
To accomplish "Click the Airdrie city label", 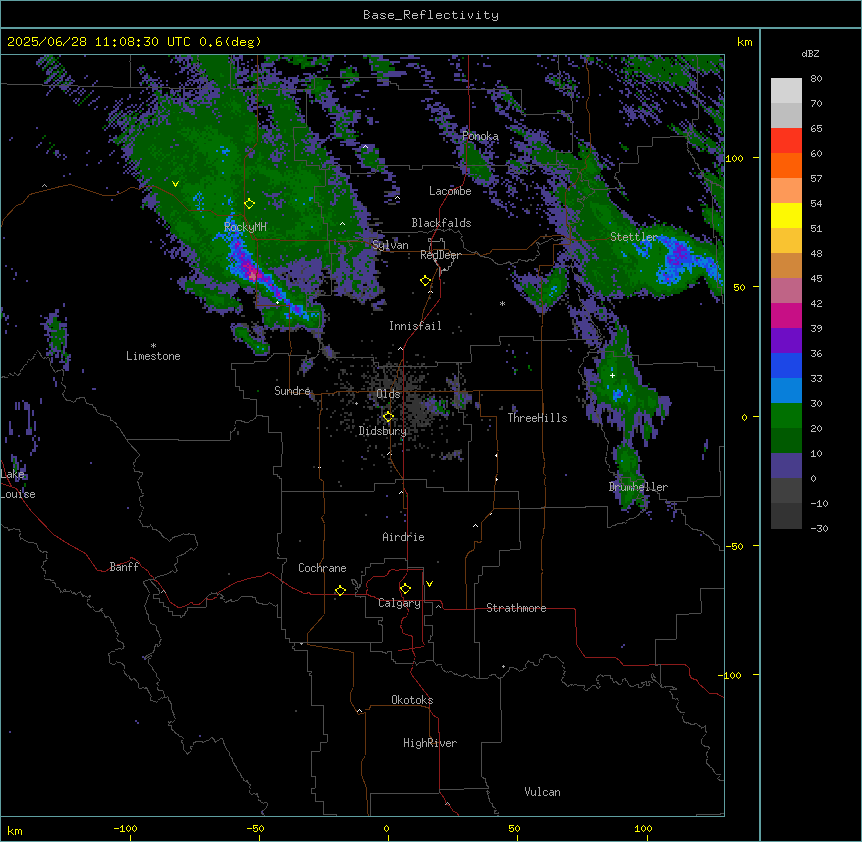I will 404,537.
